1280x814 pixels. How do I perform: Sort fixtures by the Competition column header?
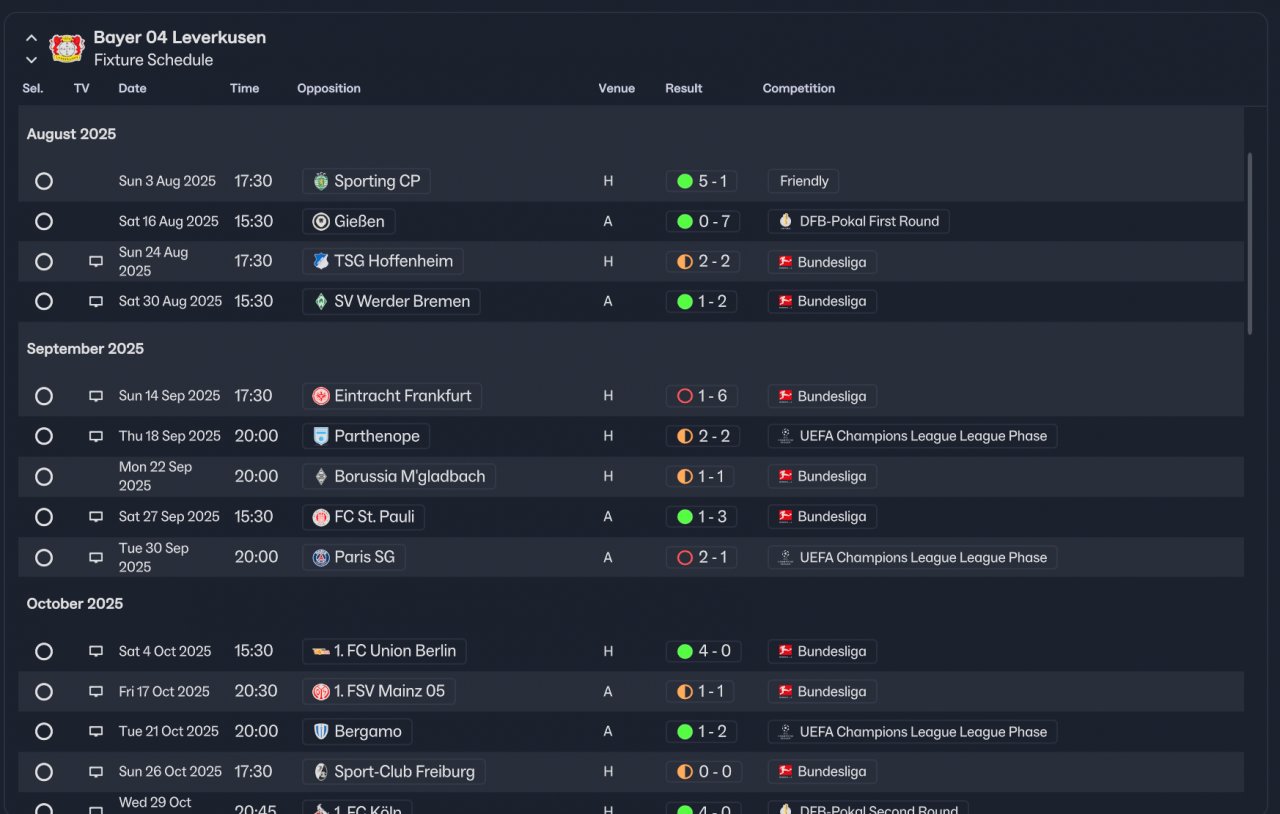pyautogui.click(x=799, y=88)
